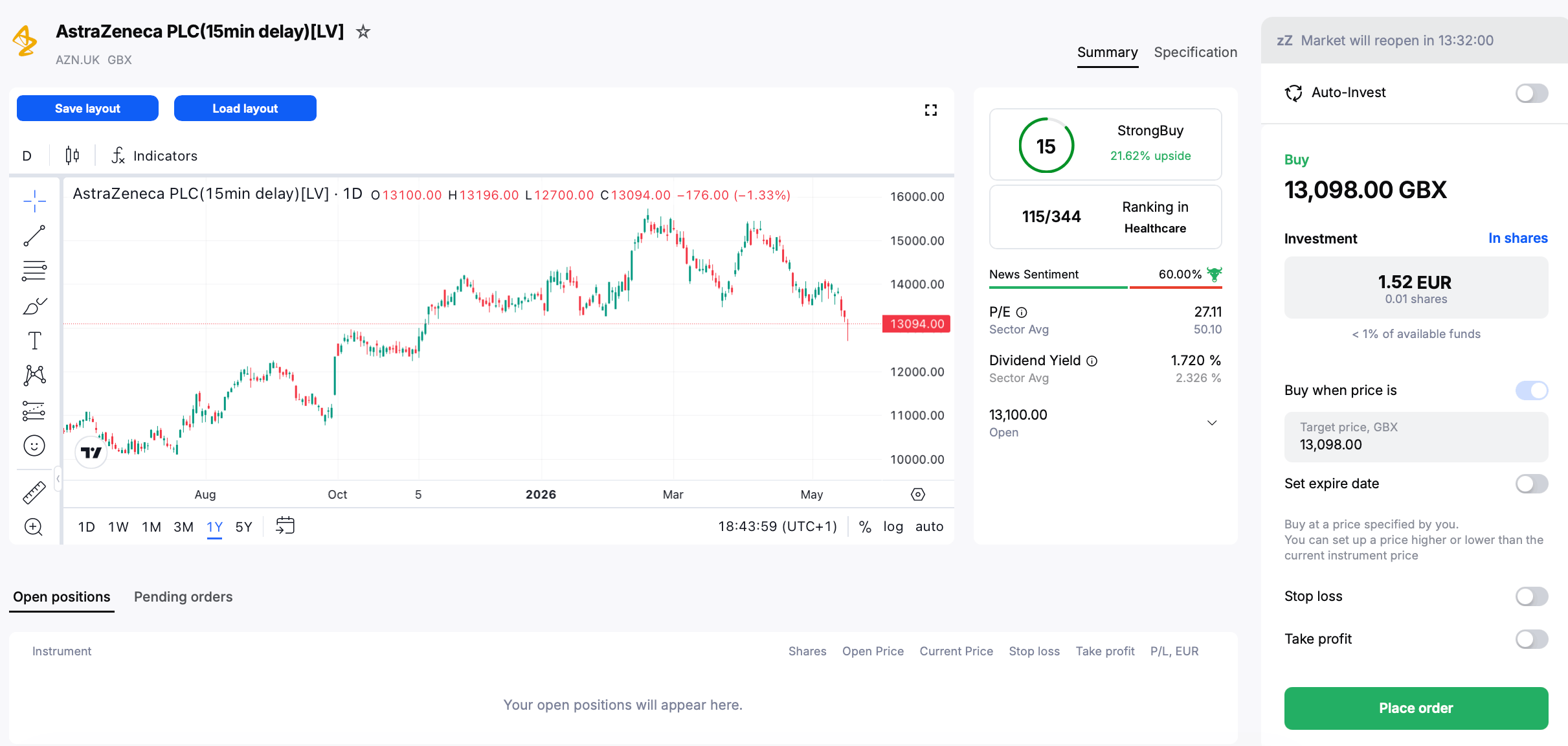Open the emoji icons tool

click(x=34, y=446)
